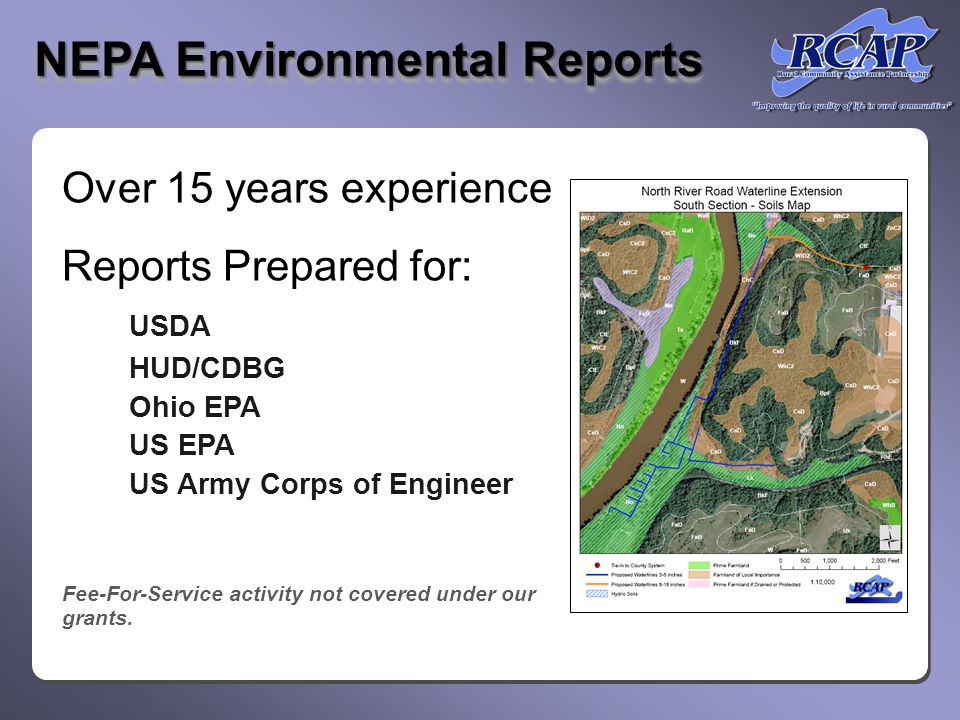Click the blue Proposed Waterlines 3-8 inches line symbol
Image resolution: width=960 pixels, height=720 pixels.
click(597, 575)
